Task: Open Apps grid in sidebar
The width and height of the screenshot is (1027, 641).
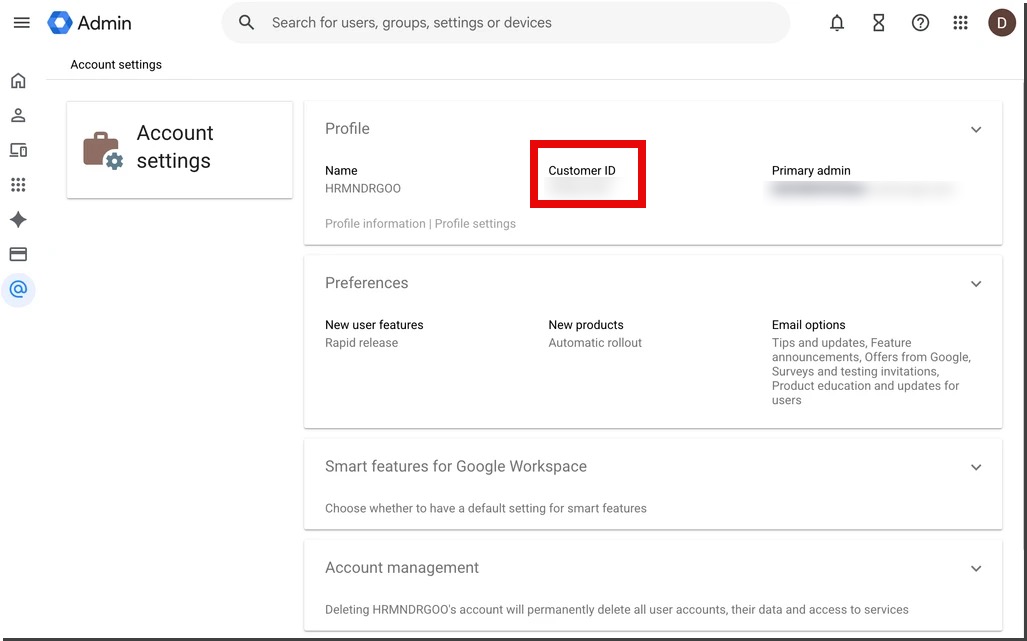Action: pos(18,185)
